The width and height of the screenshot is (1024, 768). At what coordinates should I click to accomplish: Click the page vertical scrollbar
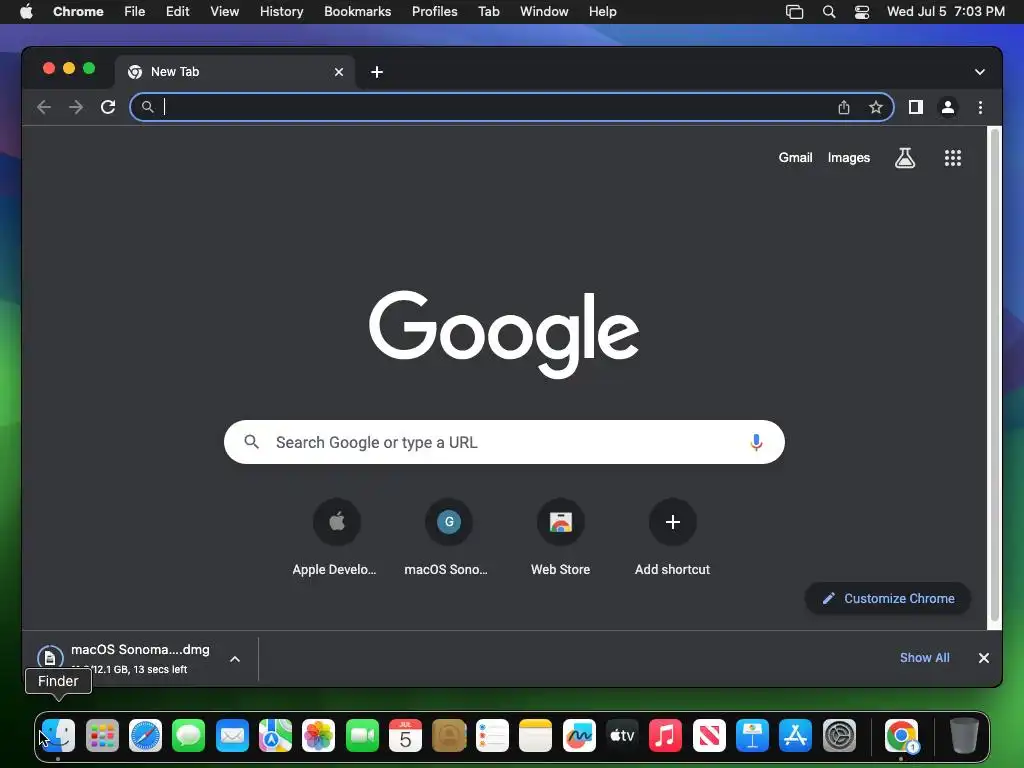(x=995, y=376)
